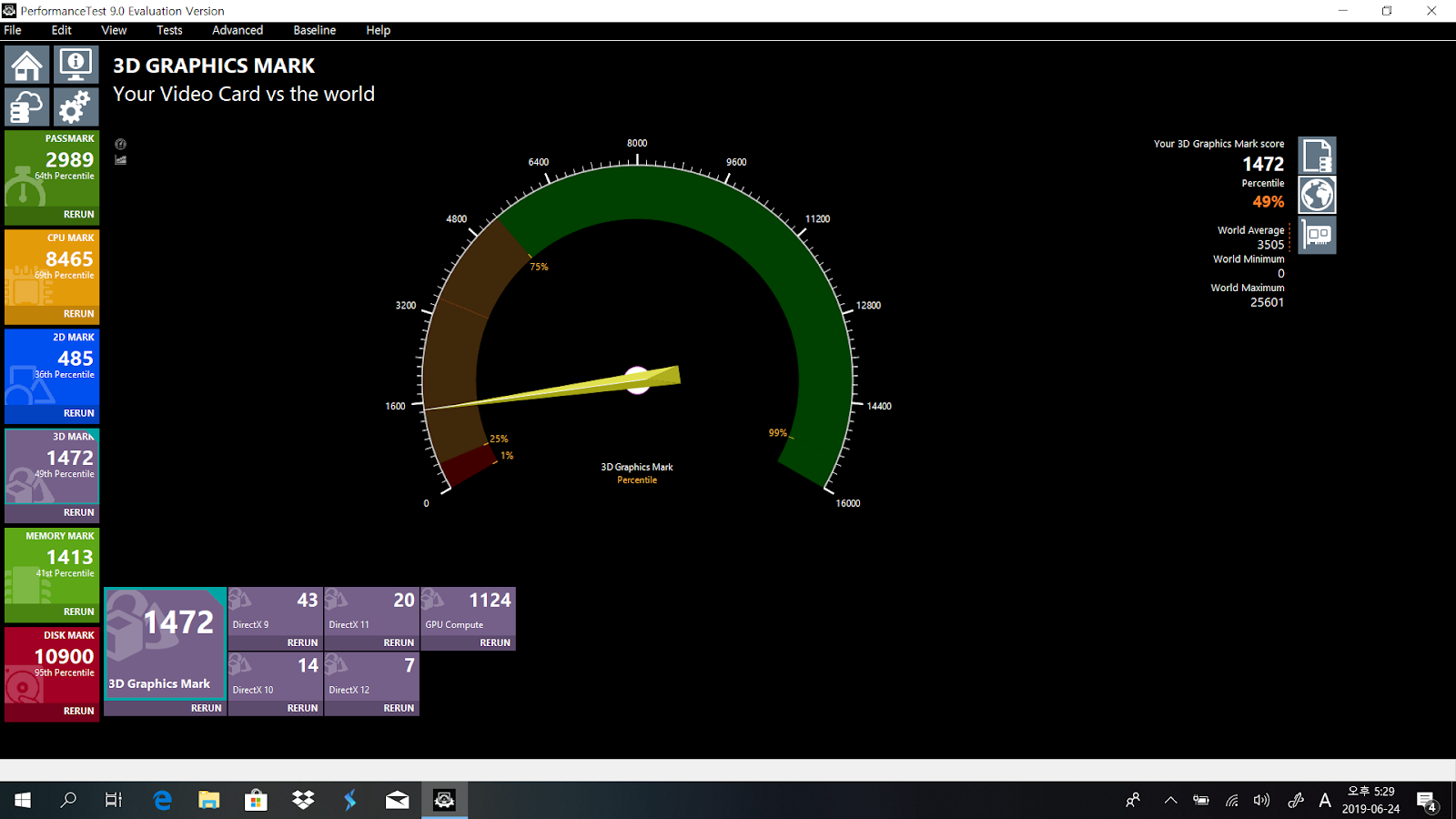Open the Edit menu
The height and width of the screenshot is (819, 1456).
(x=61, y=30)
